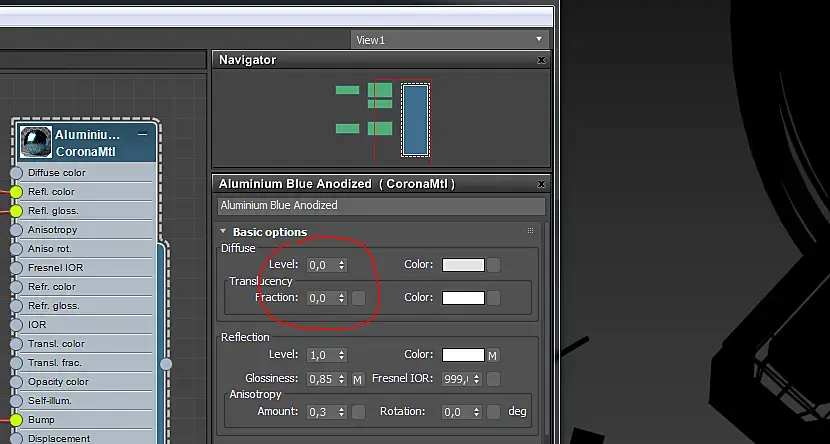
Task: Click the Diffuse Level value field
Action: pyautogui.click(x=321, y=265)
